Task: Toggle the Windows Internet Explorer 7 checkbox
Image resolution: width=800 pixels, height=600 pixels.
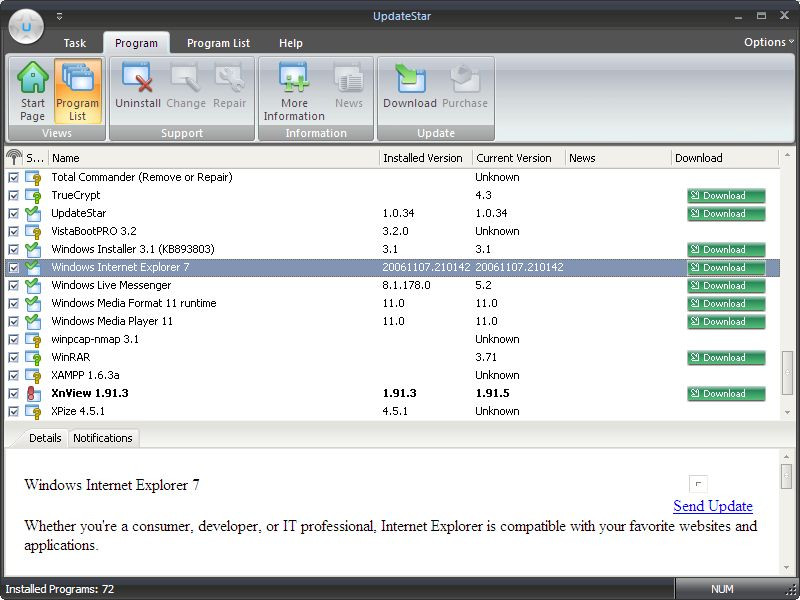Action: pyautogui.click(x=14, y=267)
